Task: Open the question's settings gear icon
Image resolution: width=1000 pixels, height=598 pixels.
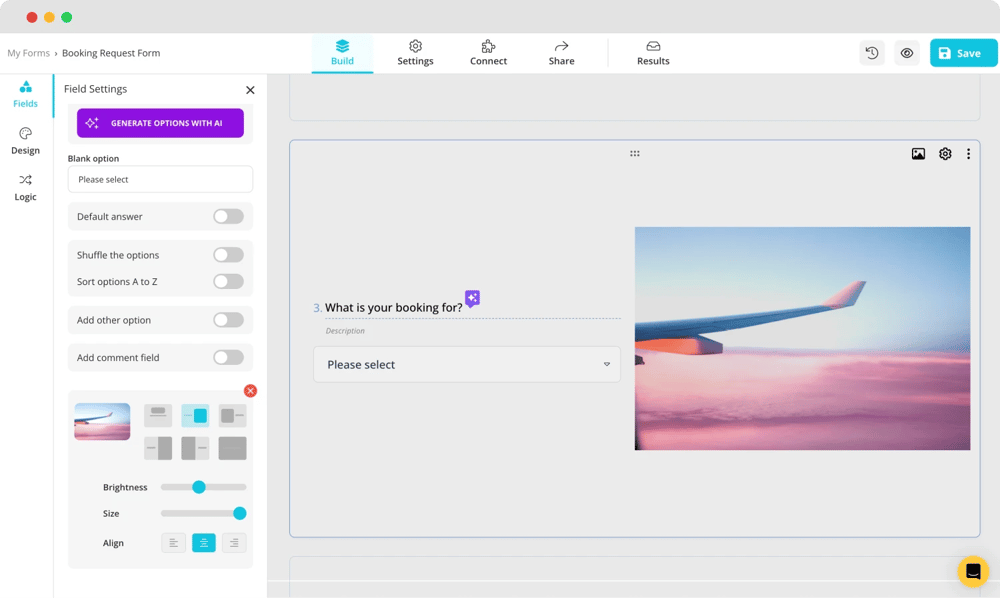Action: [944, 153]
